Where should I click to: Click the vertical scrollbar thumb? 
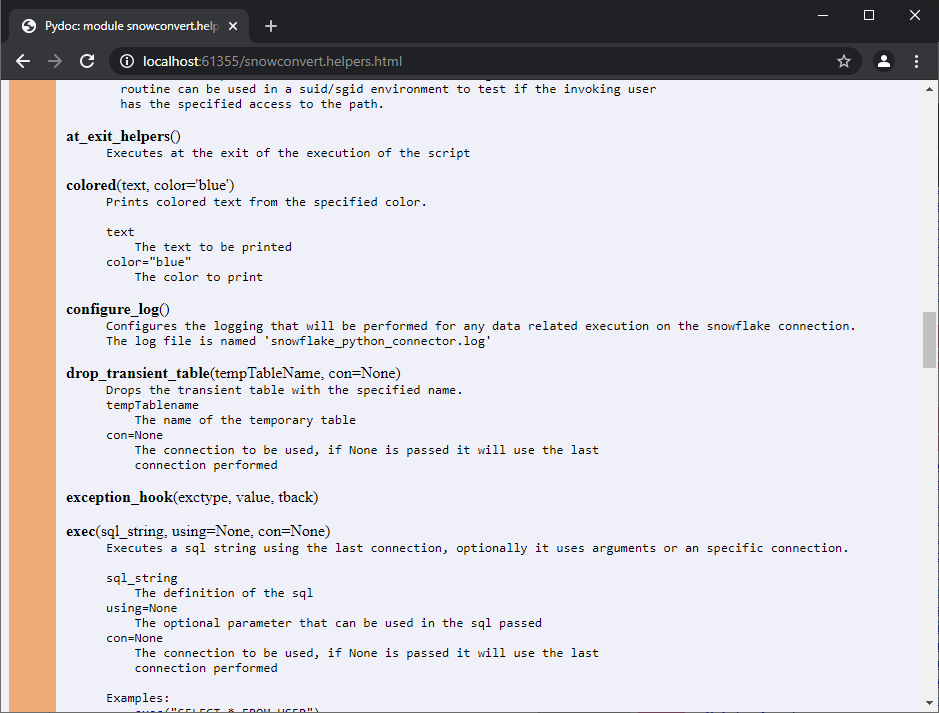pos(928,340)
